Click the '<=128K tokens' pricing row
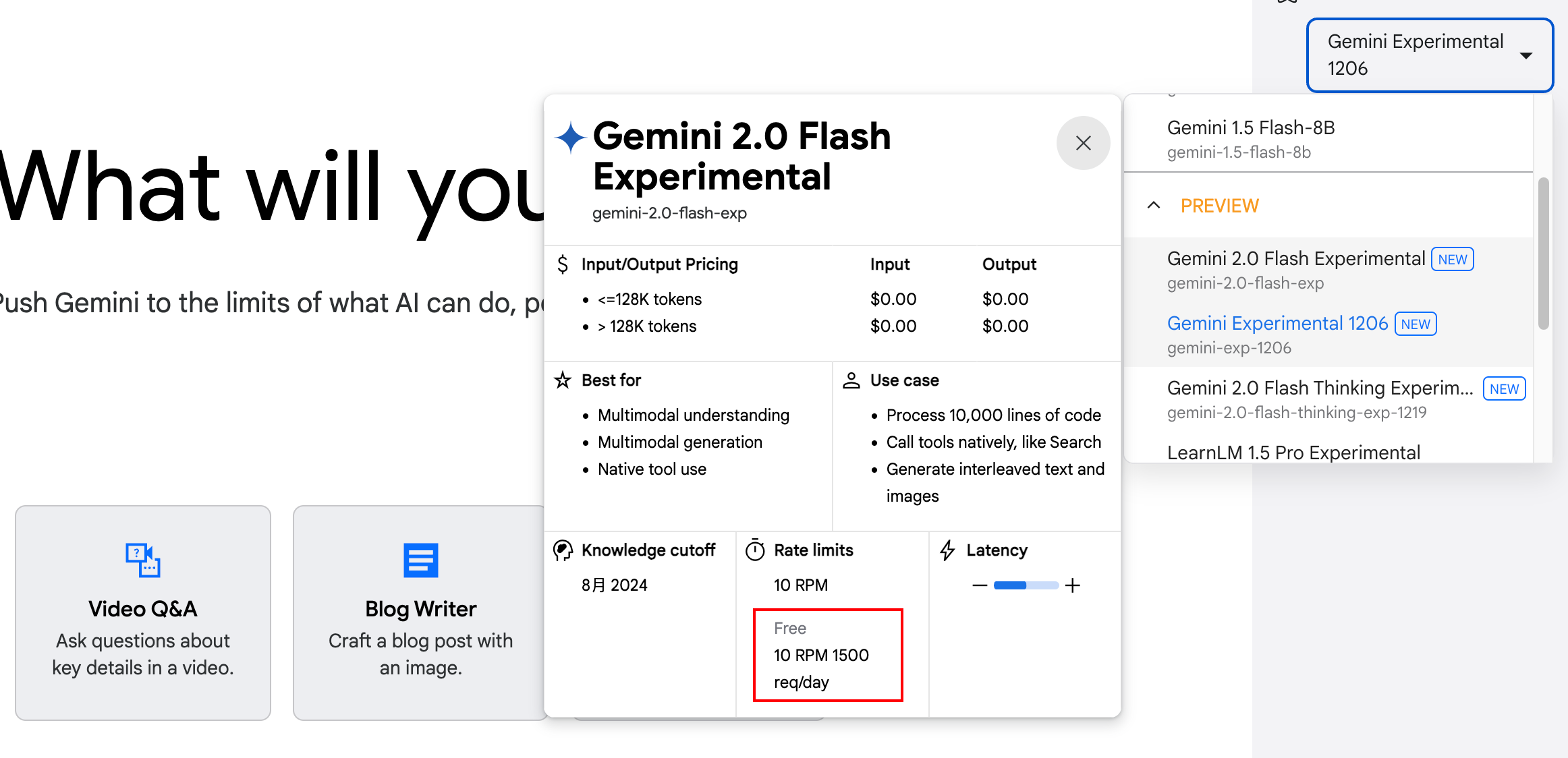Image resolution: width=1568 pixels, height=758 pixels. click(x=650, y=299)
